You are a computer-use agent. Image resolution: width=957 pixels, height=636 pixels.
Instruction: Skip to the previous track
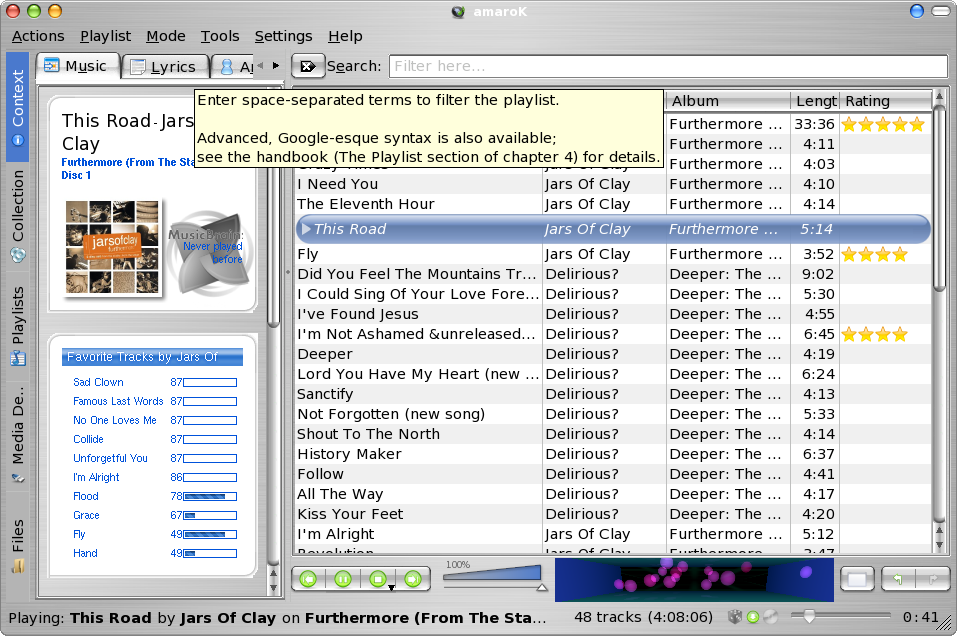309,579
